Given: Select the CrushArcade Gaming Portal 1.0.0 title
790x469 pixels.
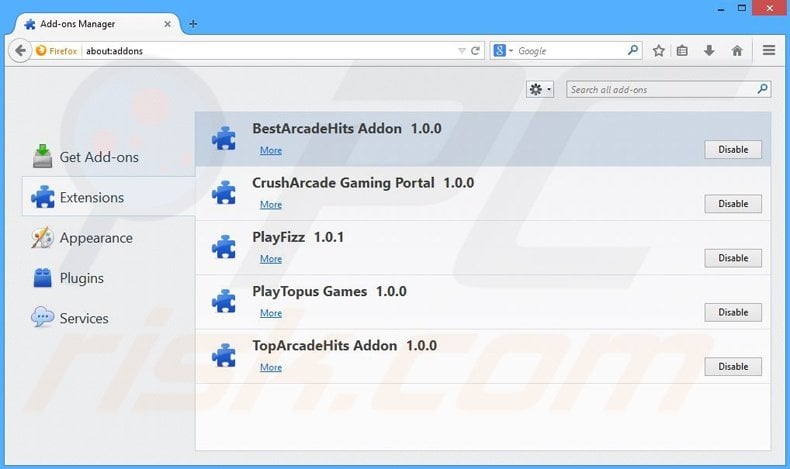Looking at the screenshot, I should 363,183.
